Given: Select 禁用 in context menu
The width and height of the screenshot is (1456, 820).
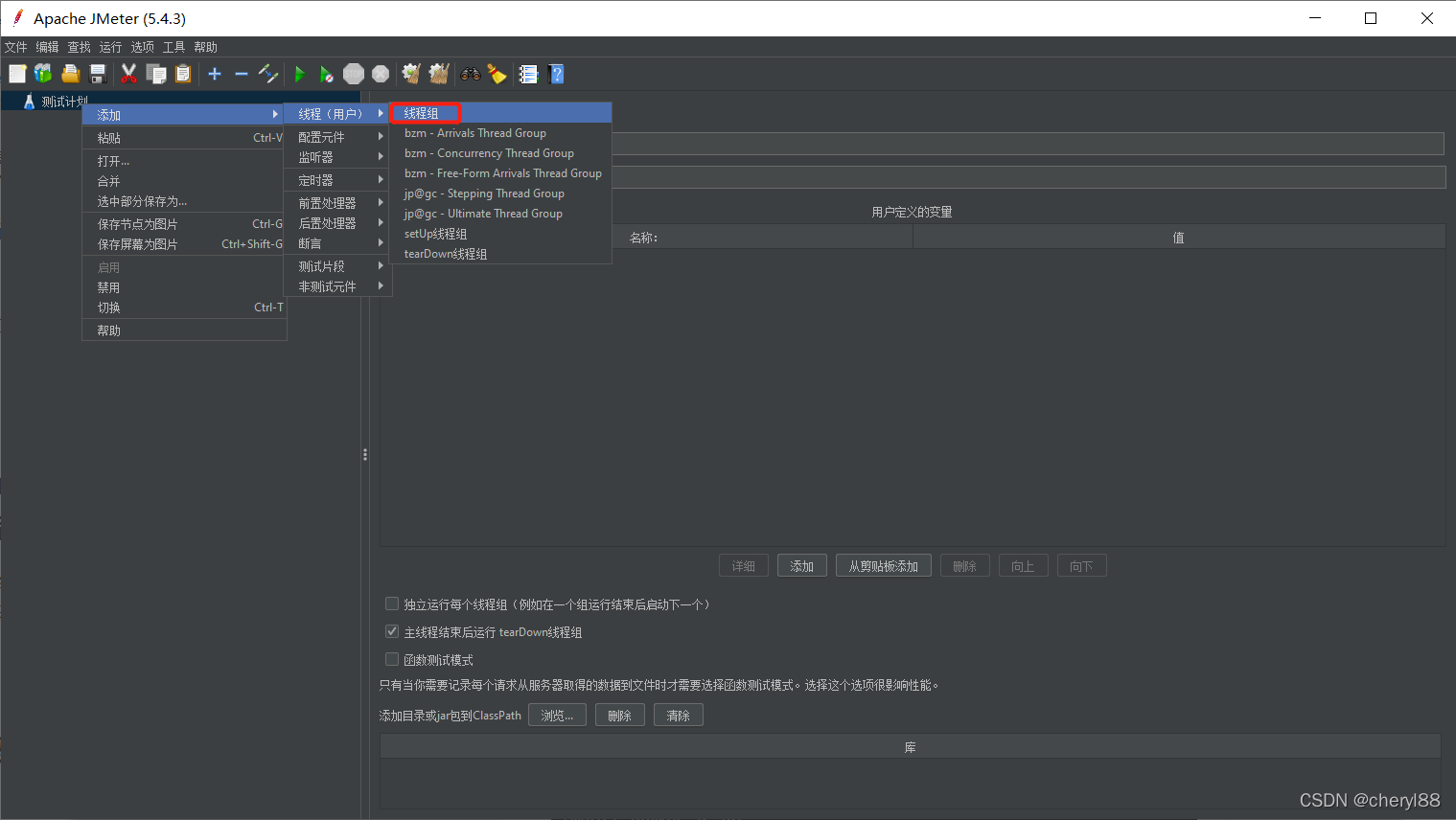Looking at the screenshot, I should click(184, 287).
